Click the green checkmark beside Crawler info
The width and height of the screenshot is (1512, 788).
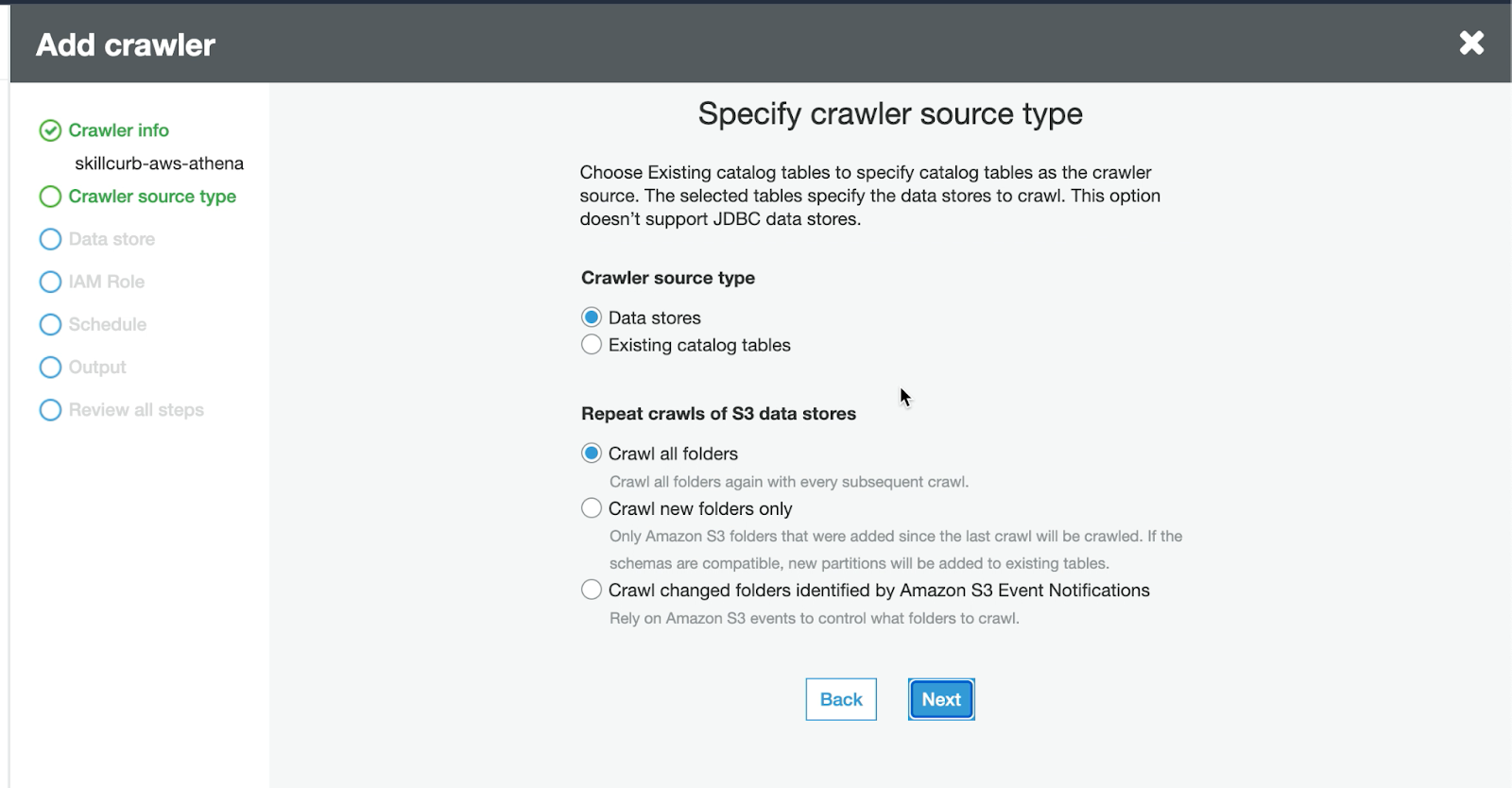[50, 130]
